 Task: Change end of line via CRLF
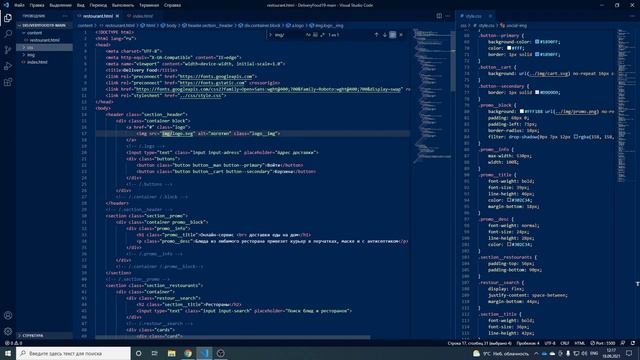(564, 343)
